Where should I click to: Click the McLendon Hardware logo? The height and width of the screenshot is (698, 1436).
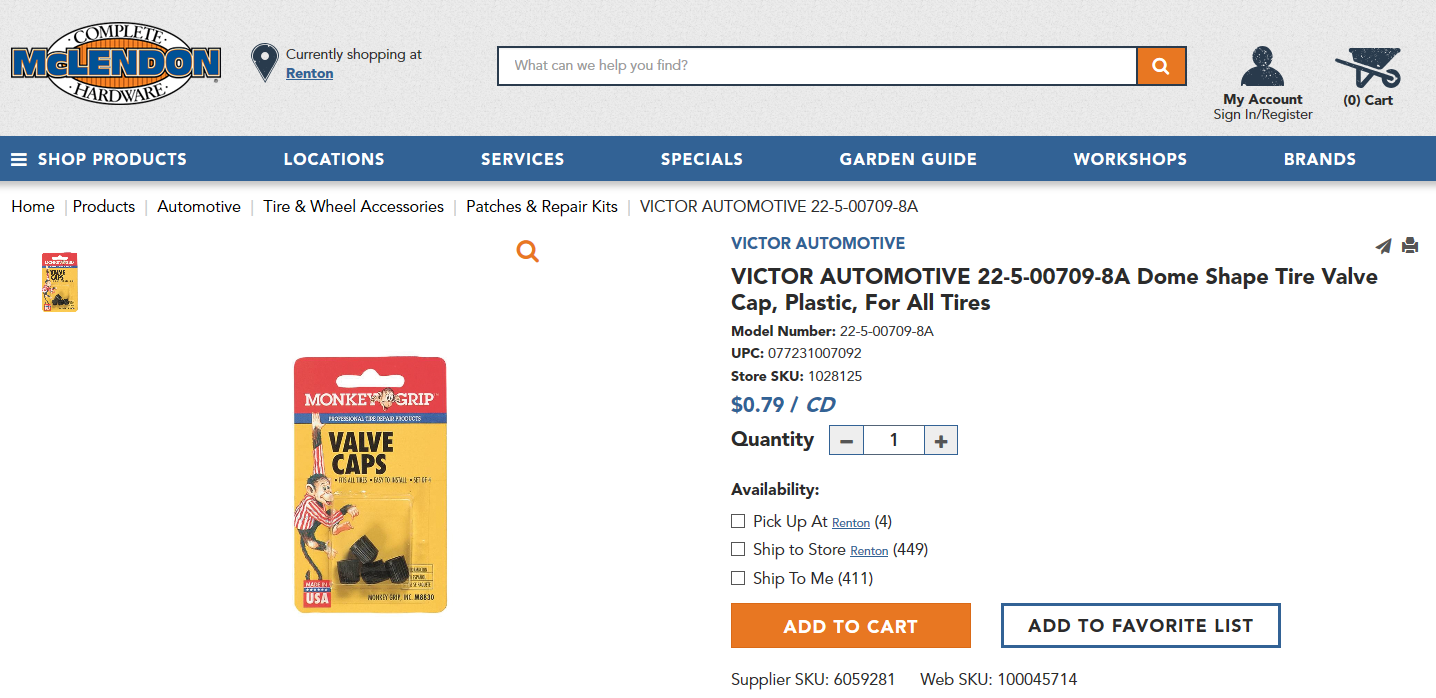(x=116, y=64)
